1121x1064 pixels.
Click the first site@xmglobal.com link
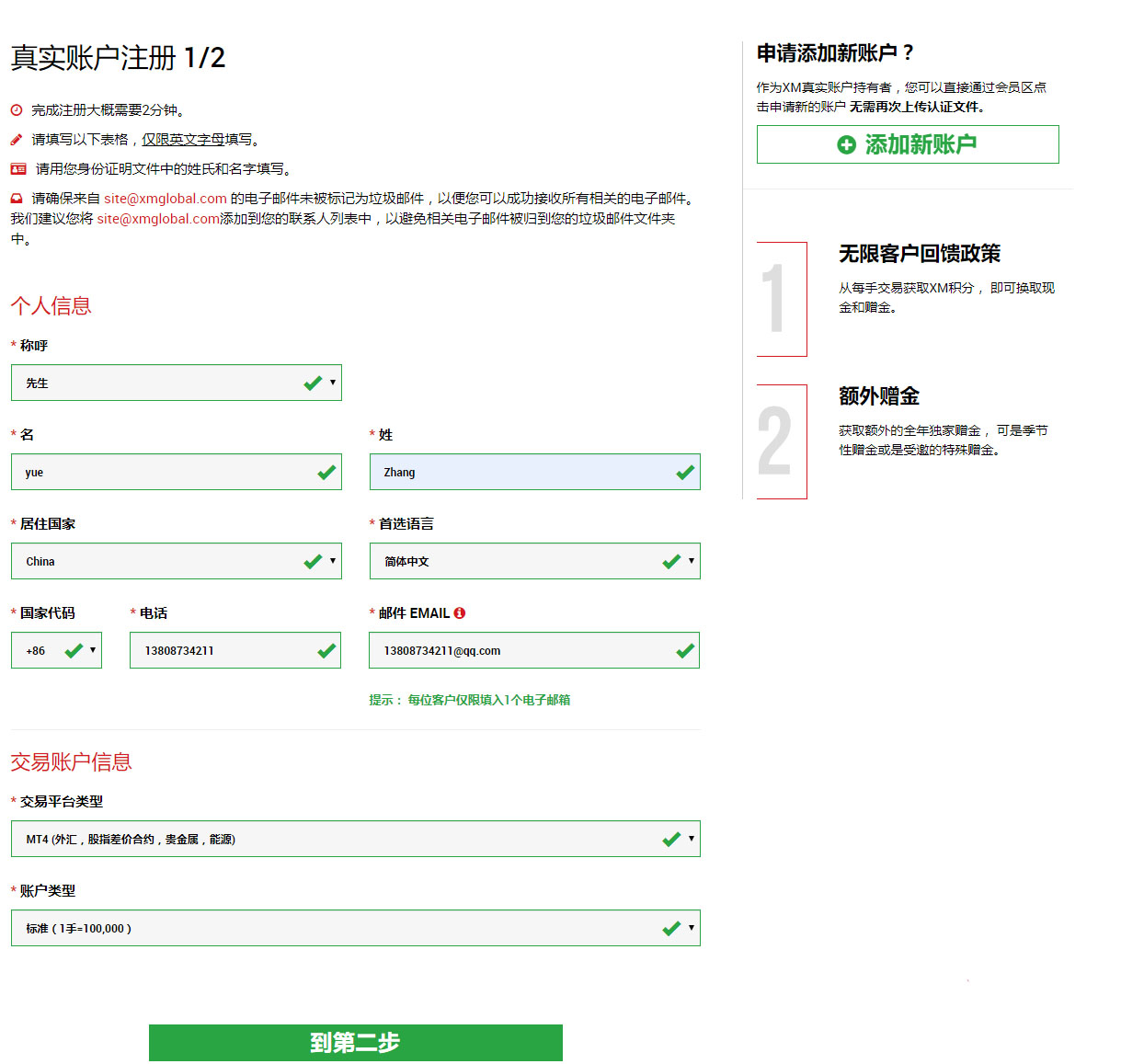point(166,199)
